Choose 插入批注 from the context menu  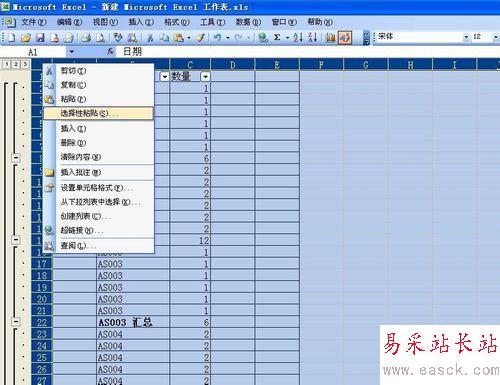click(99, 172)
